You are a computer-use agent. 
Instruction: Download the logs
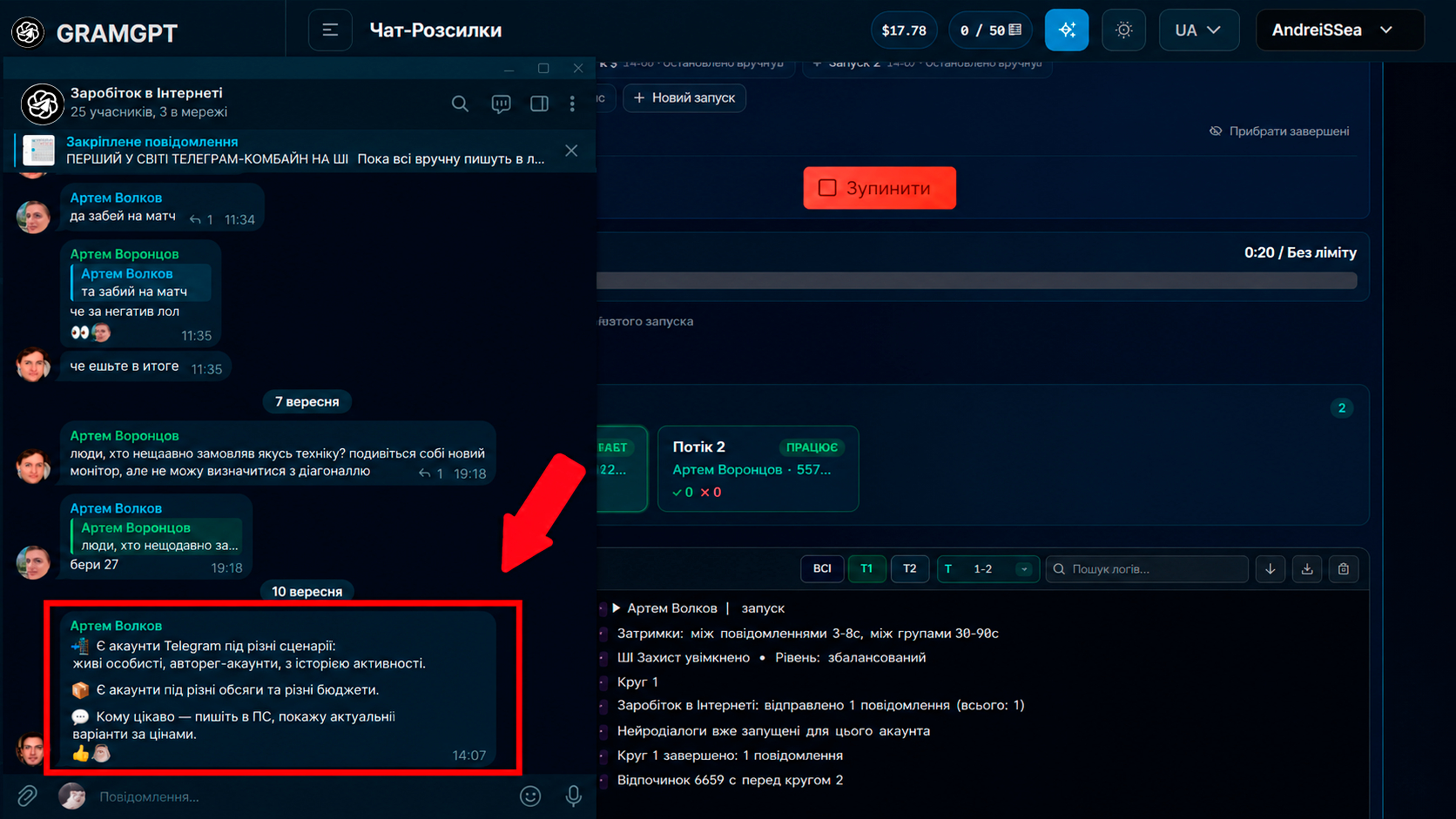1307,568
